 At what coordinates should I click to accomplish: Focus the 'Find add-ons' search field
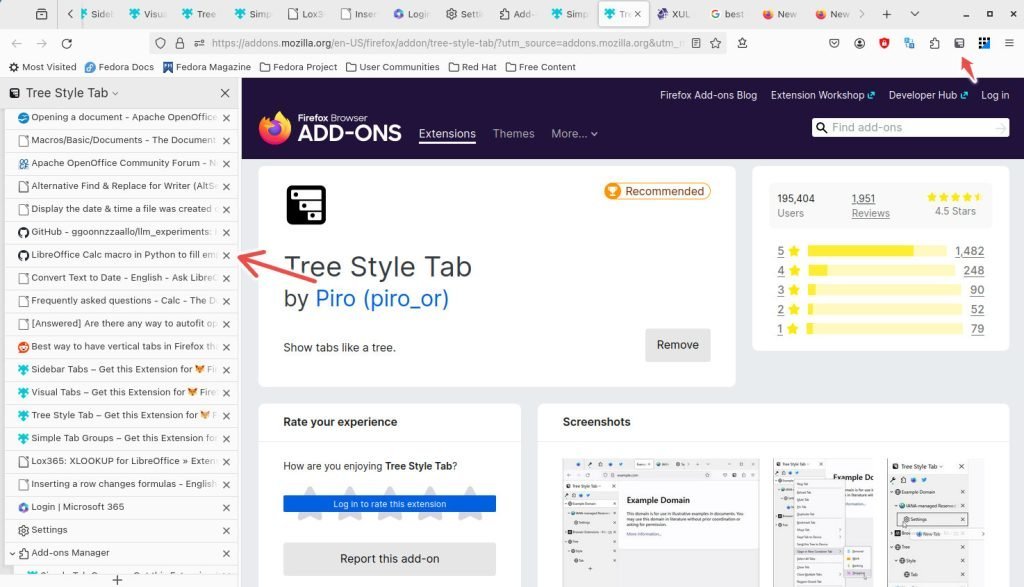tap(910, 127)
